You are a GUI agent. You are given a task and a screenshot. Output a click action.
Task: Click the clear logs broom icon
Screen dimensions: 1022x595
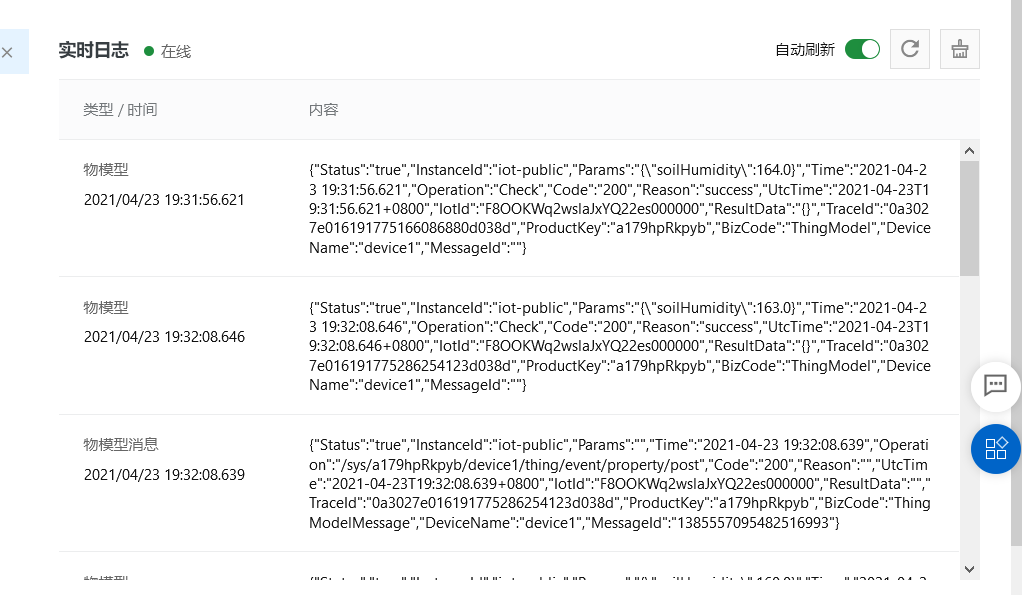pos(959,49)
